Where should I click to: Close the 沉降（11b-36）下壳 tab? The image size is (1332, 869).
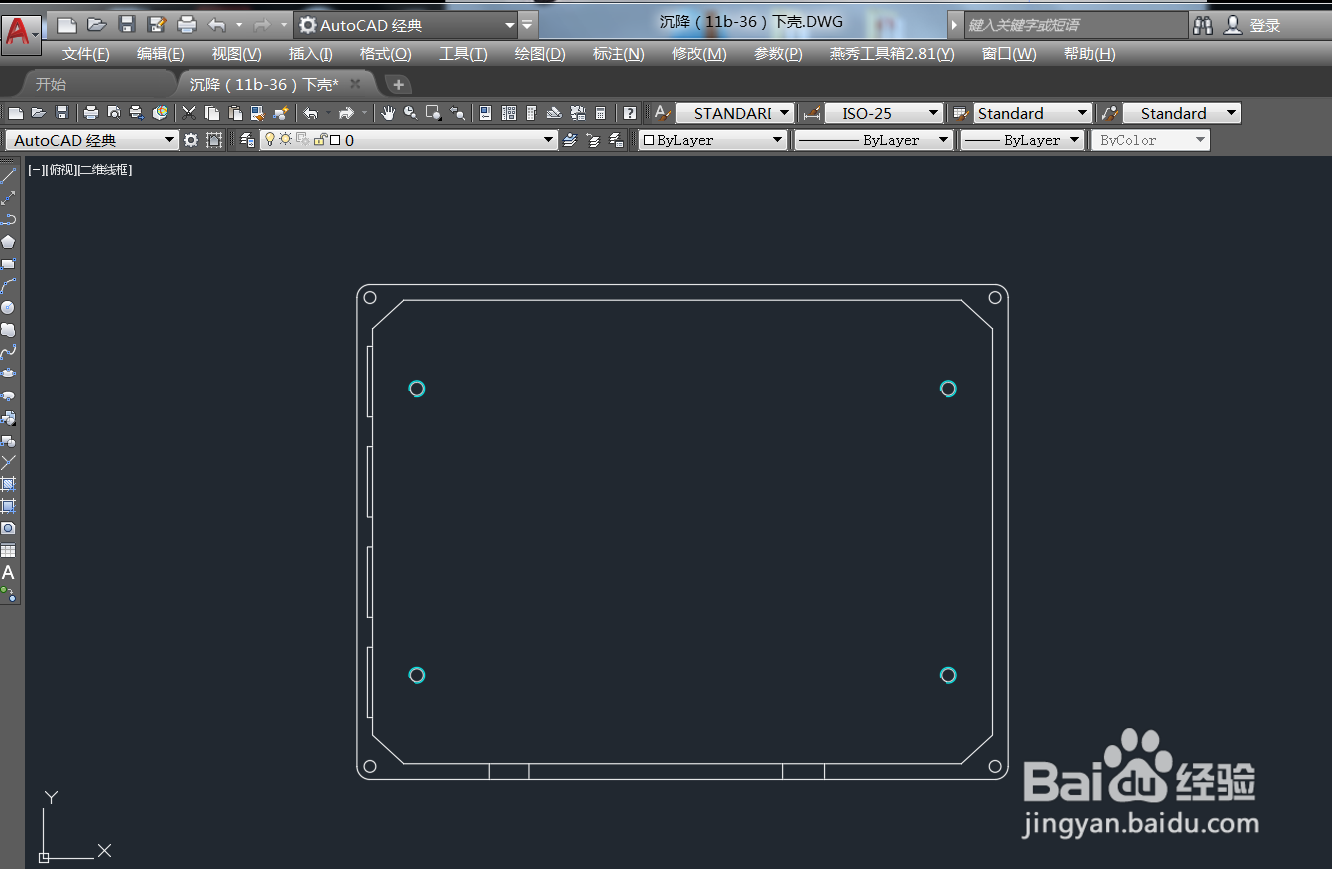(355, 84)
